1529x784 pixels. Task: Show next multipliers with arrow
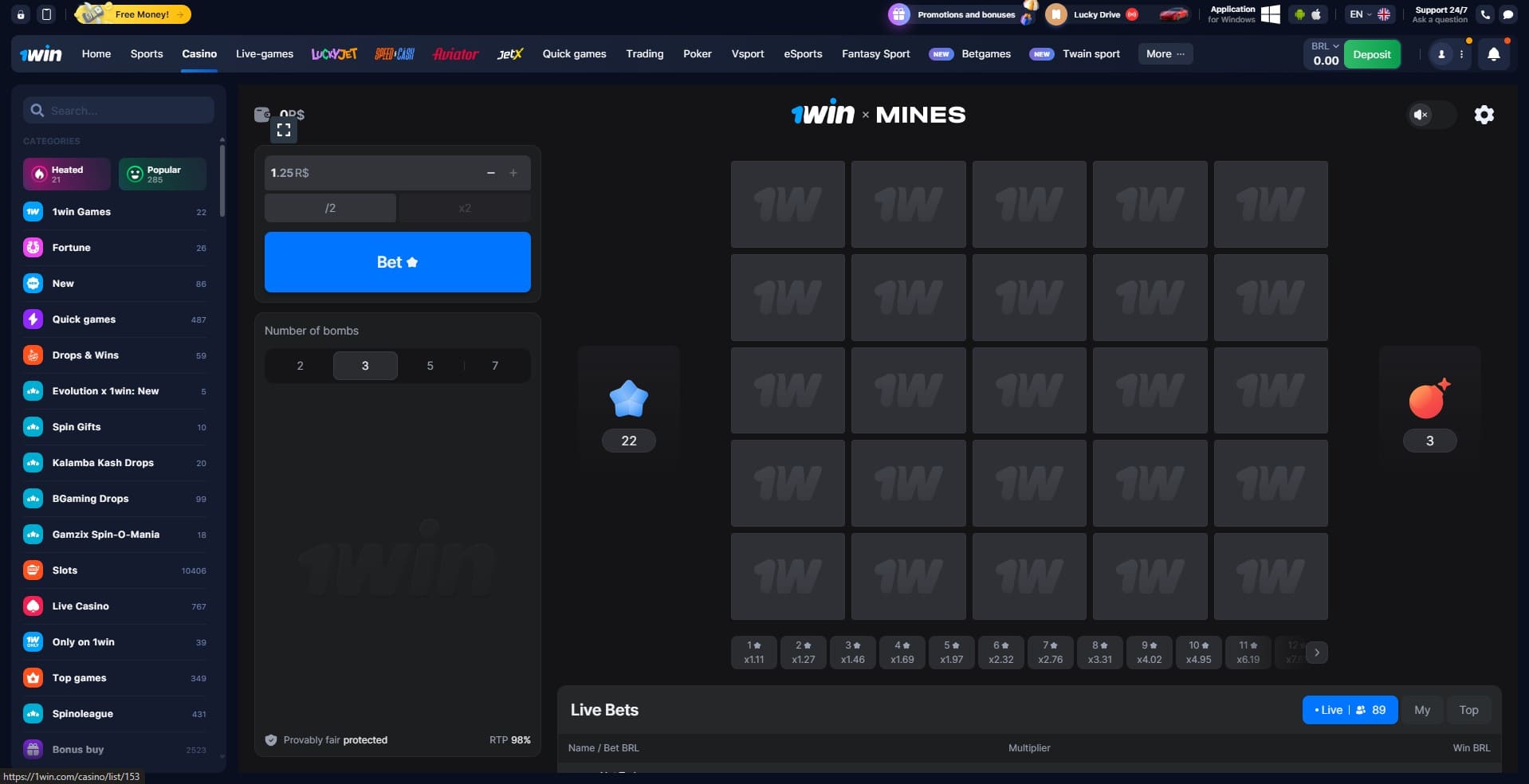[1316, 653]
